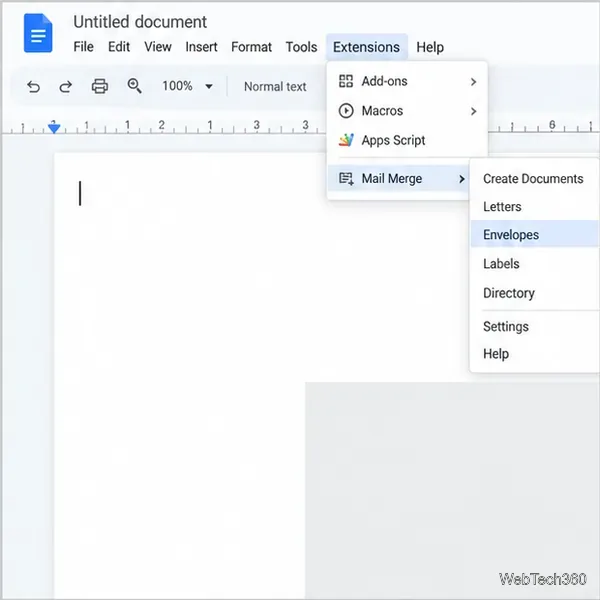The height and width of the screenshot is (600, 600).
Task: Choose Create Documents in Mail Merge submenu
Action: 533,179
